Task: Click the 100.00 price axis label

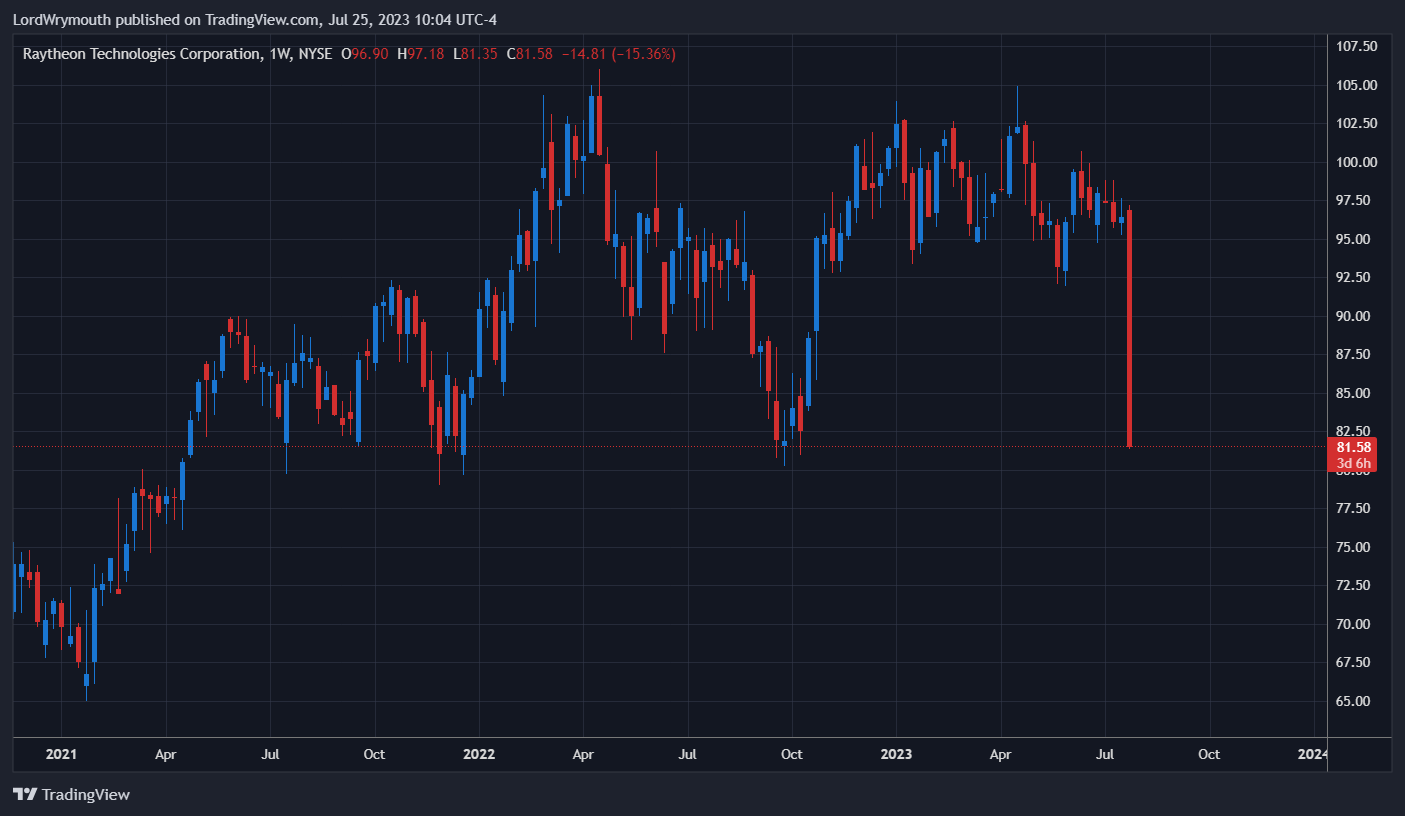Action: click(x=1357, y=162)
